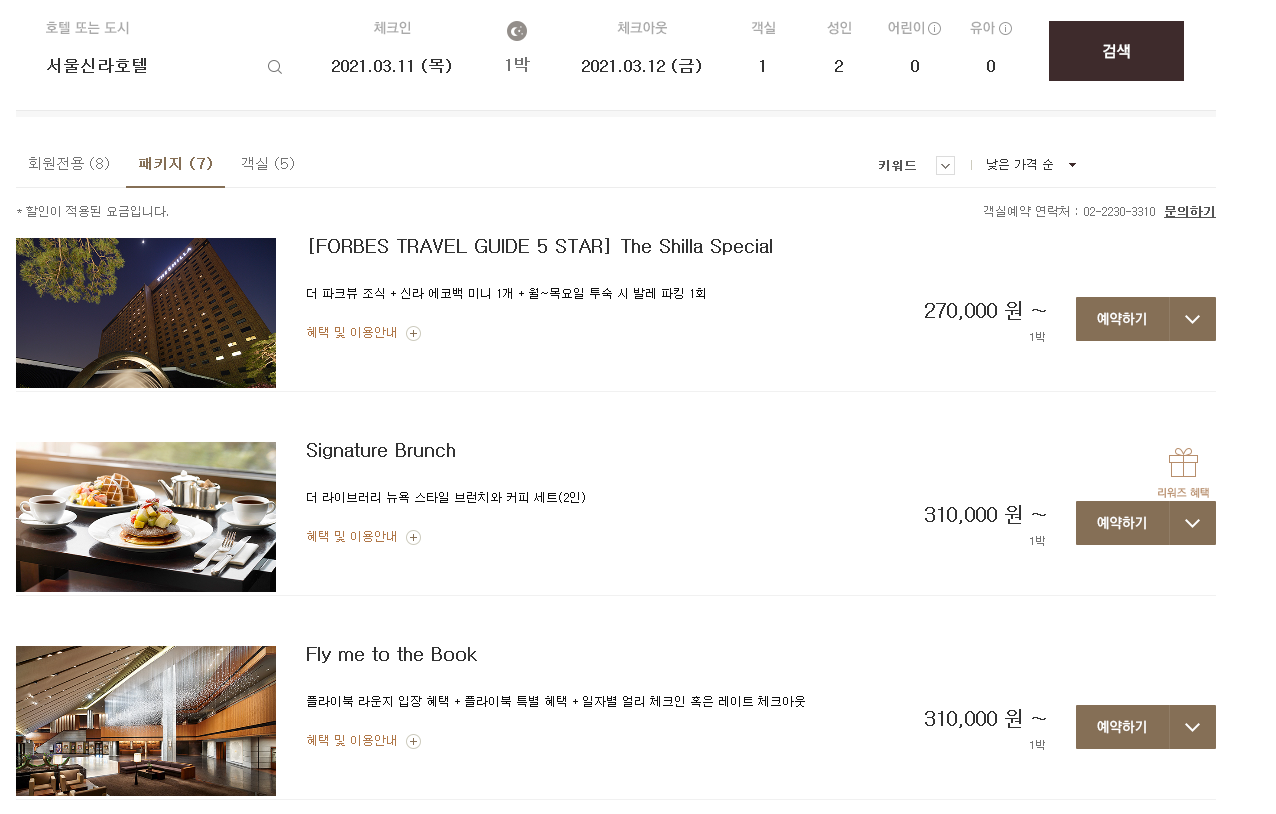Click the 플라이북 라운지 입장 혜택 description

556,702
